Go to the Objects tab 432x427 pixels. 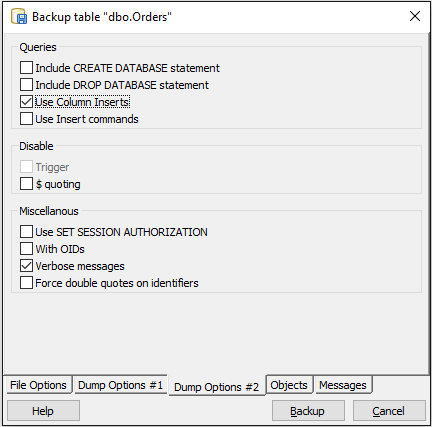click(x=289, y=385)
